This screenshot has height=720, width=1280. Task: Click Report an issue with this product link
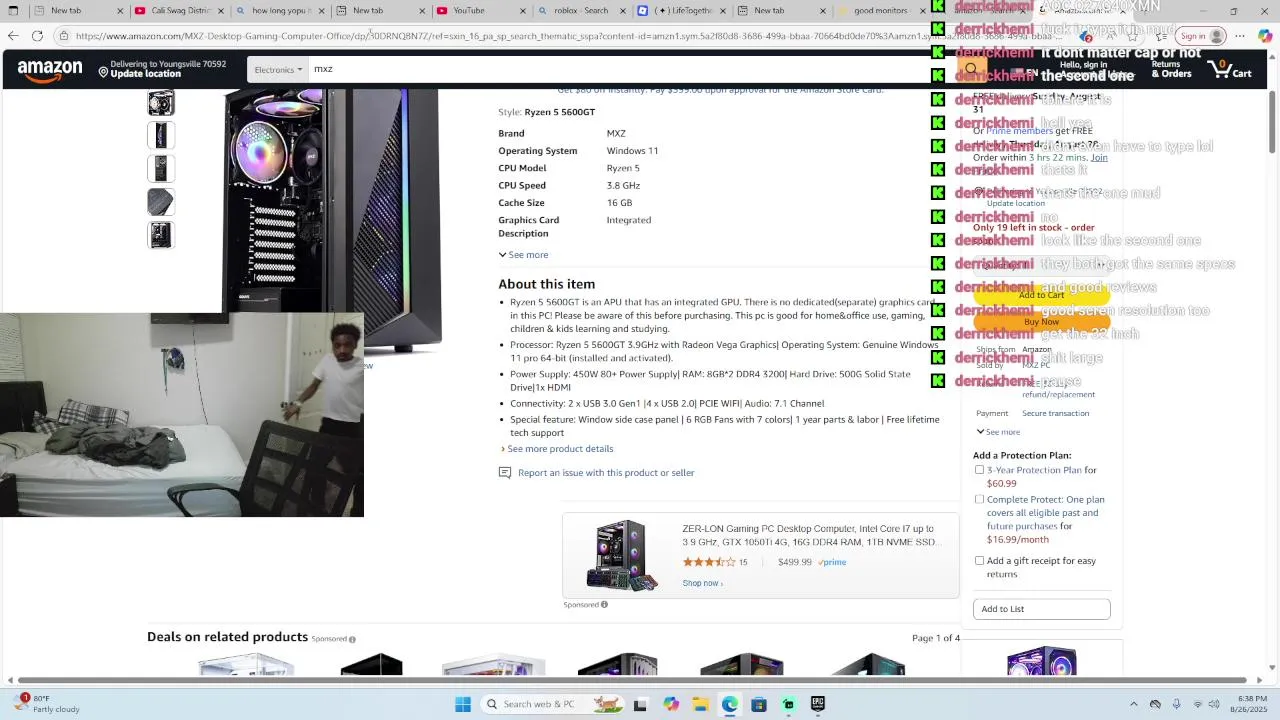606,473
